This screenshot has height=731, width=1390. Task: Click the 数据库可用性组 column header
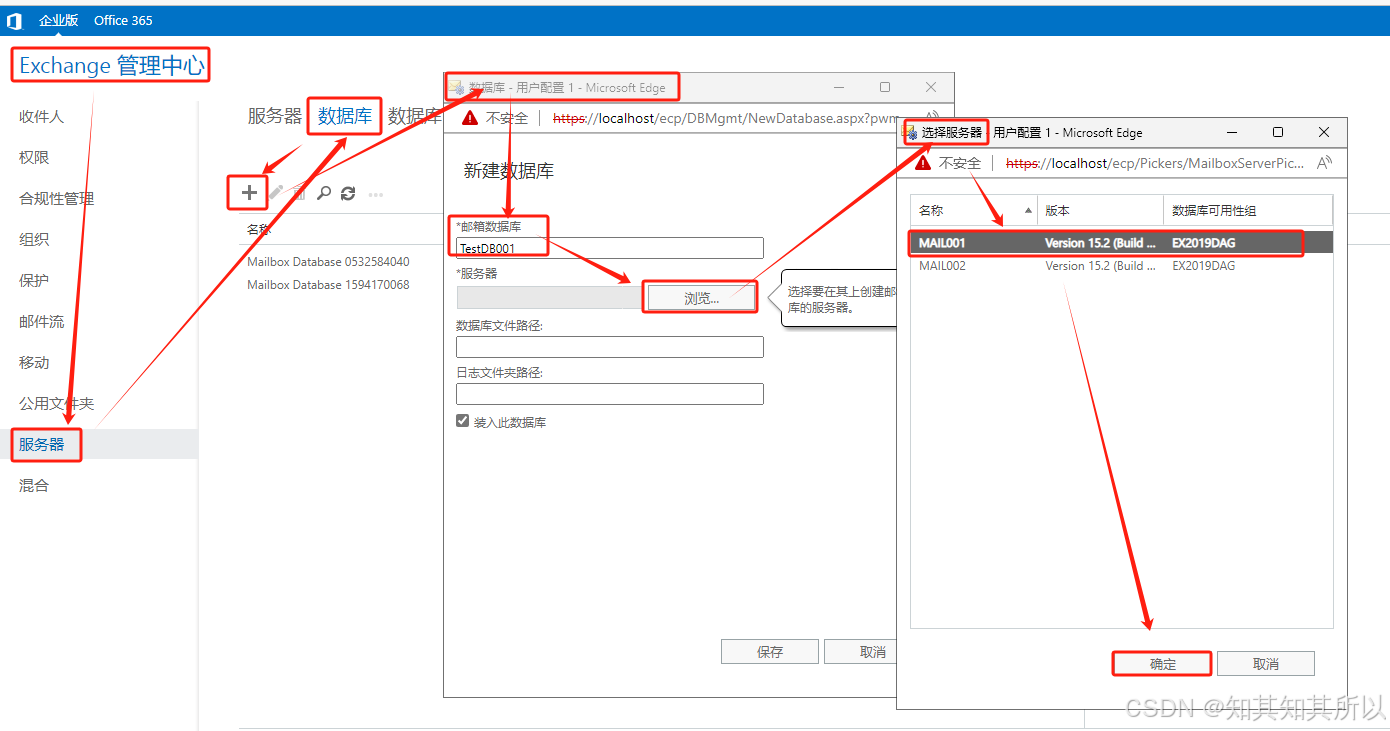1249,211
